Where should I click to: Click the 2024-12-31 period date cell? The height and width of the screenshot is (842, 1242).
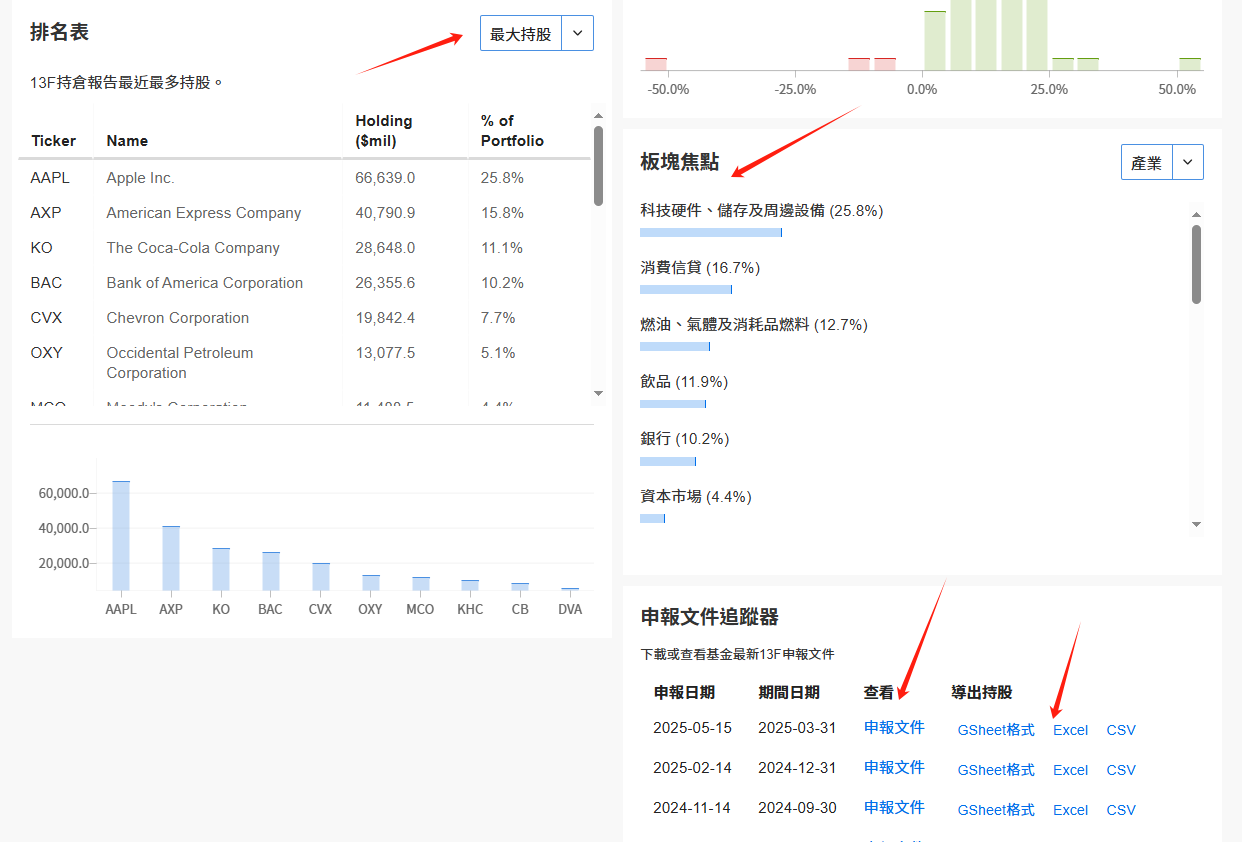pos(797,768)
